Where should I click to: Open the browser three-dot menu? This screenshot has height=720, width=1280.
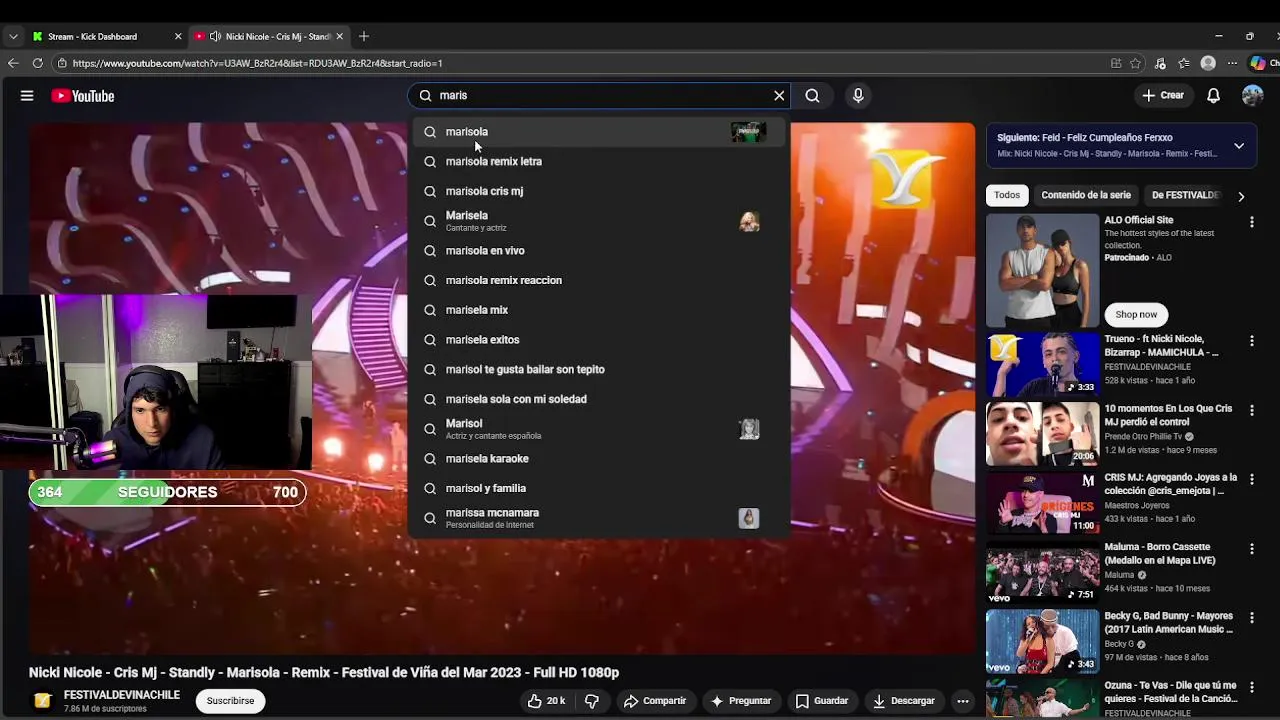coord(1232,63)
